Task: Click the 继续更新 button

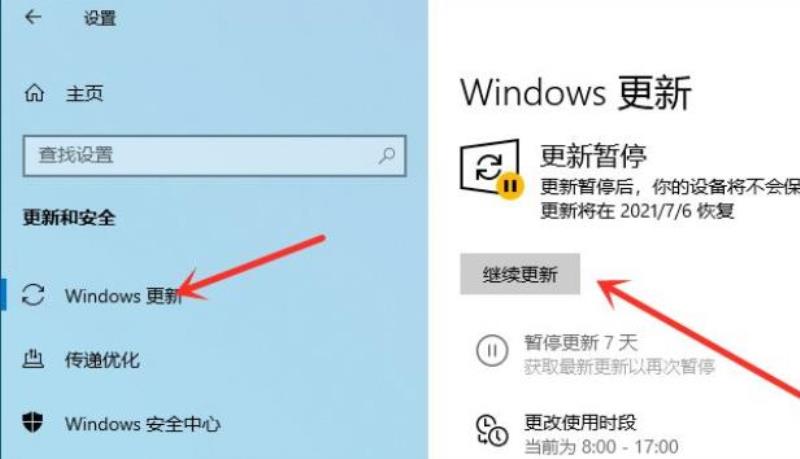Action: tap(520, 274)
